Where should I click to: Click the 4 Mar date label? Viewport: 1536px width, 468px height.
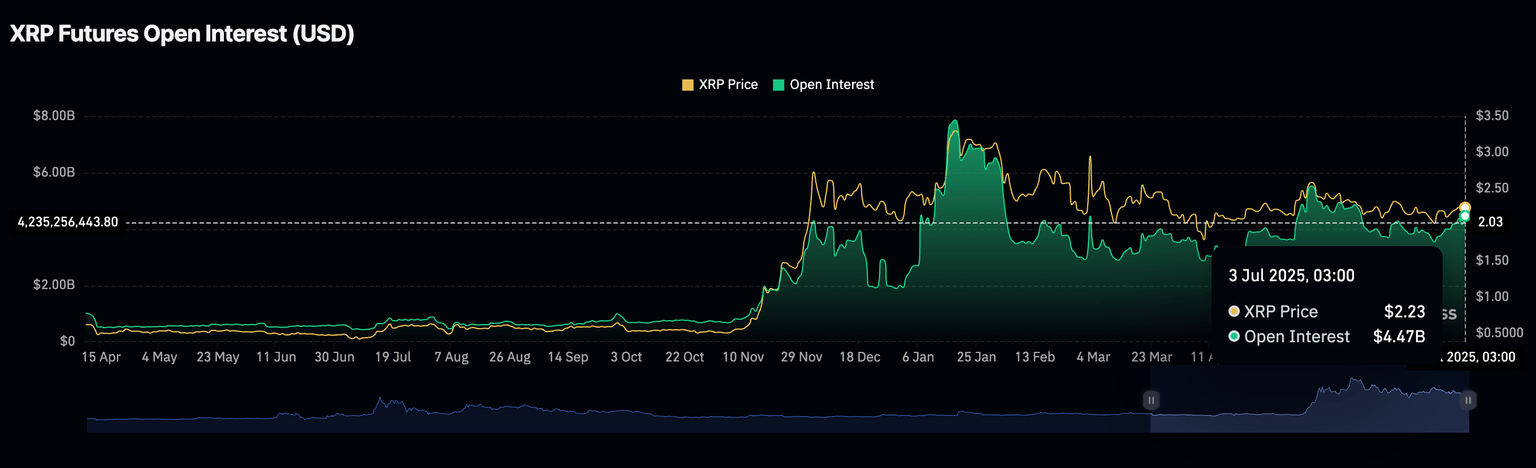pos(1092,357)
